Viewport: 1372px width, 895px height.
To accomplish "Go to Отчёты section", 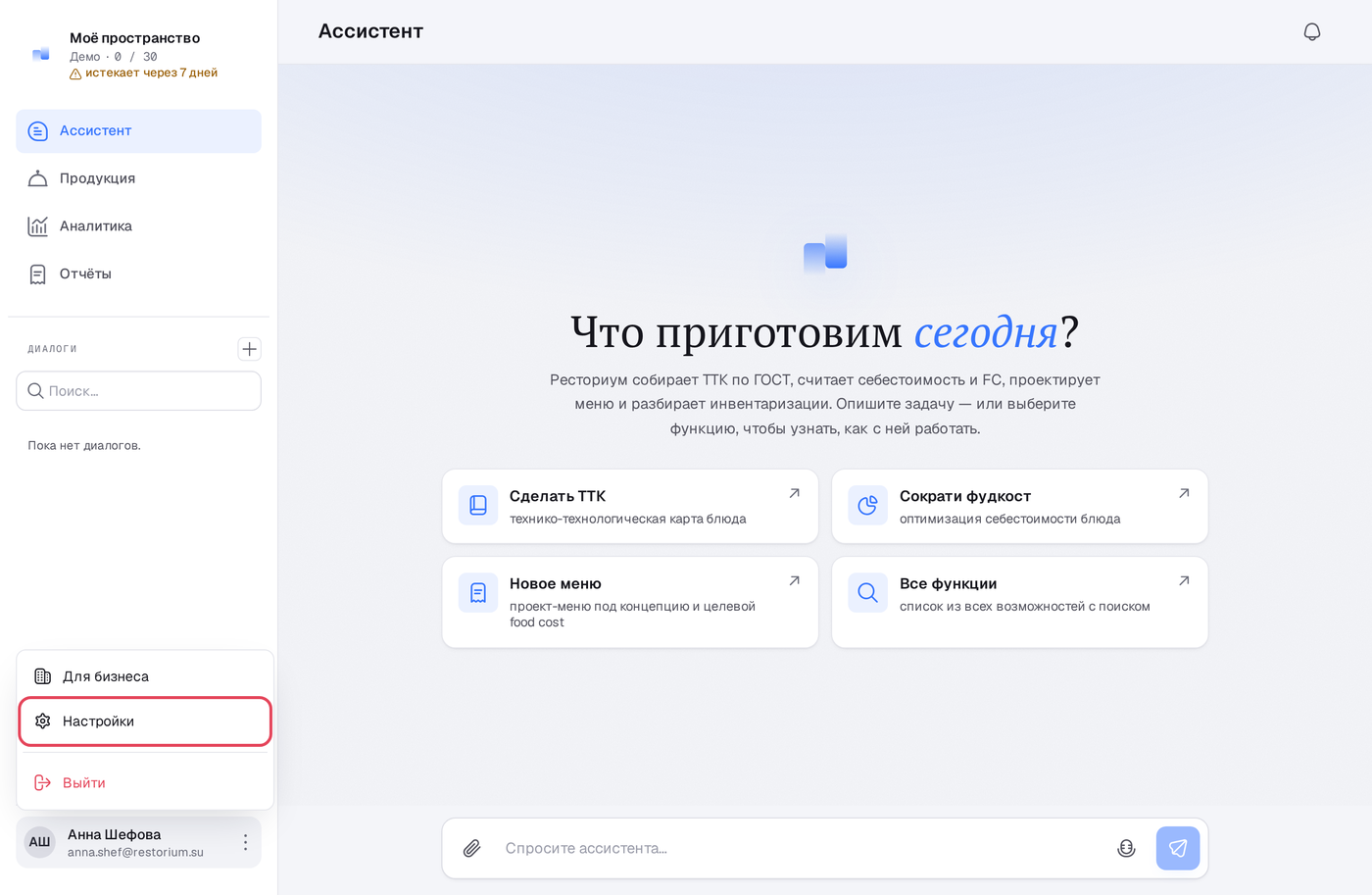I will [138, 274].
